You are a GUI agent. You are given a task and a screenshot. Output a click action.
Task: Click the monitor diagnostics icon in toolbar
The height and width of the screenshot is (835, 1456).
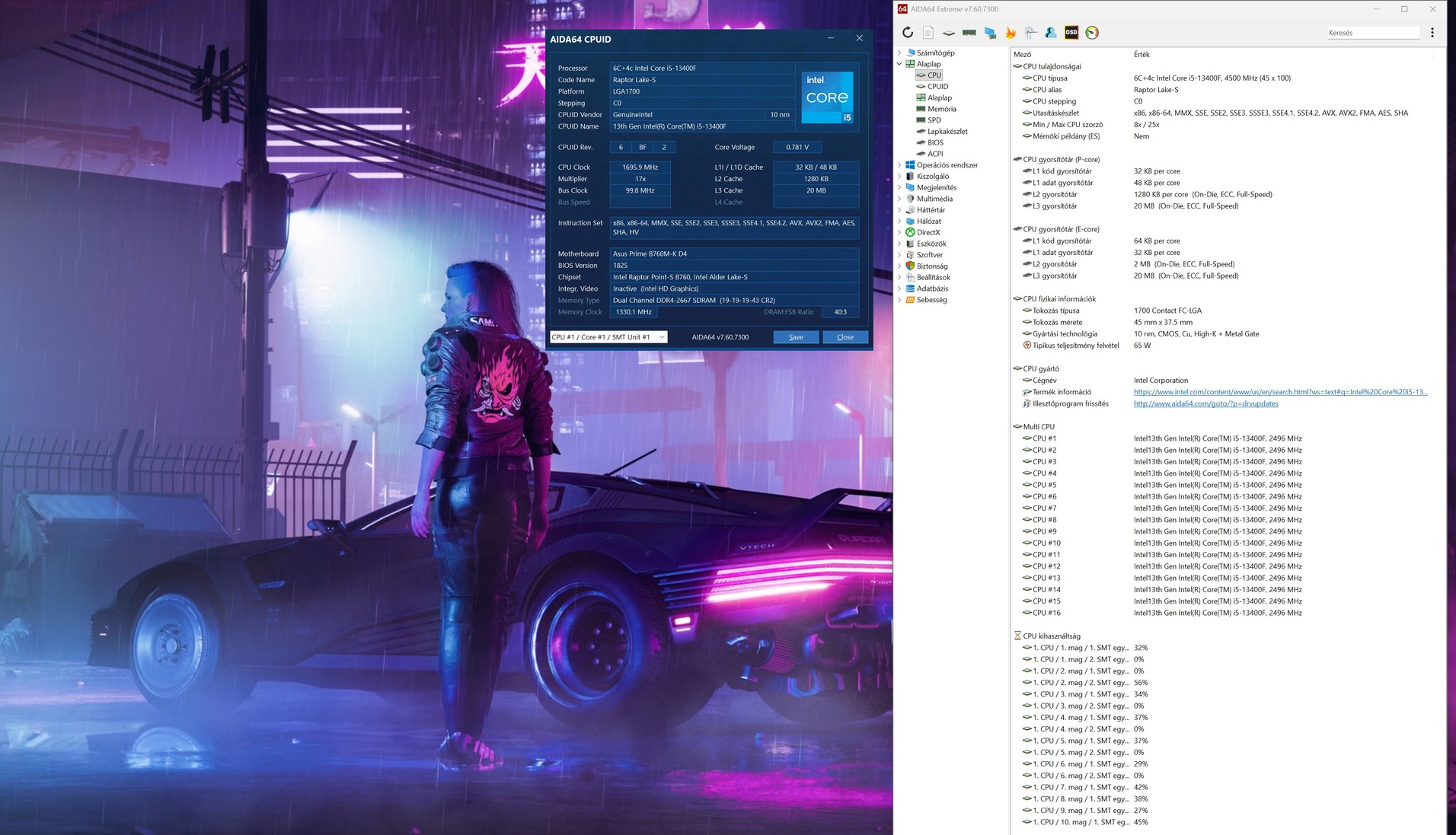(990, 33)
